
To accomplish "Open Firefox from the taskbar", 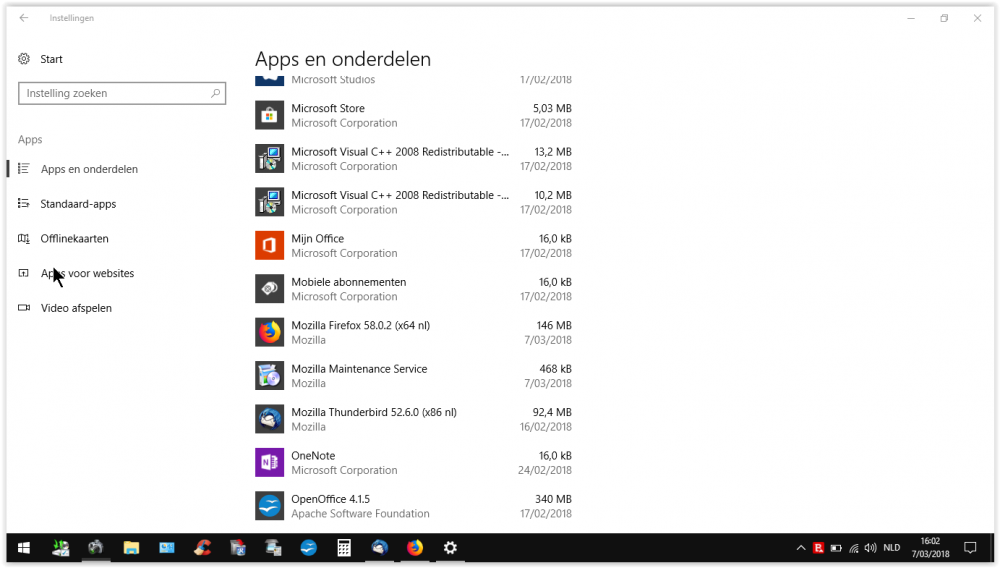I will click(x=414, y=548).
